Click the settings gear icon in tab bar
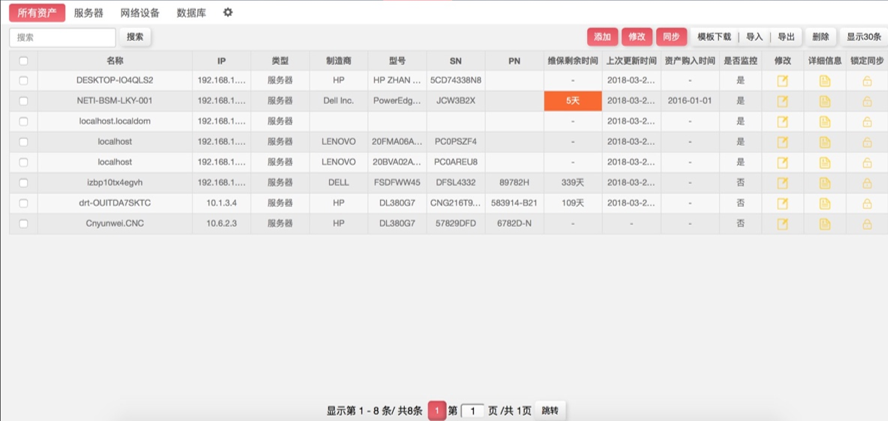 [228, 12]
